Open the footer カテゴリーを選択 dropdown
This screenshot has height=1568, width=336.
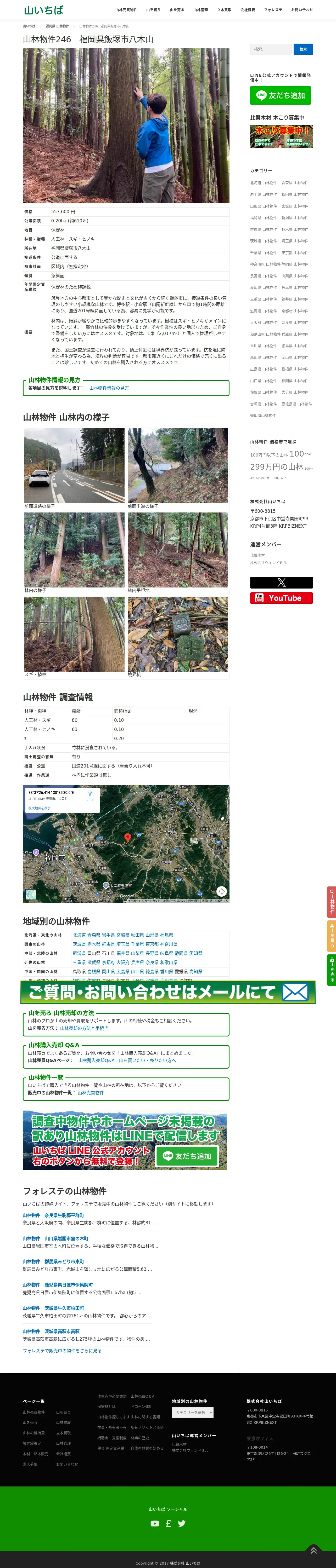[x=193, y=1412]
